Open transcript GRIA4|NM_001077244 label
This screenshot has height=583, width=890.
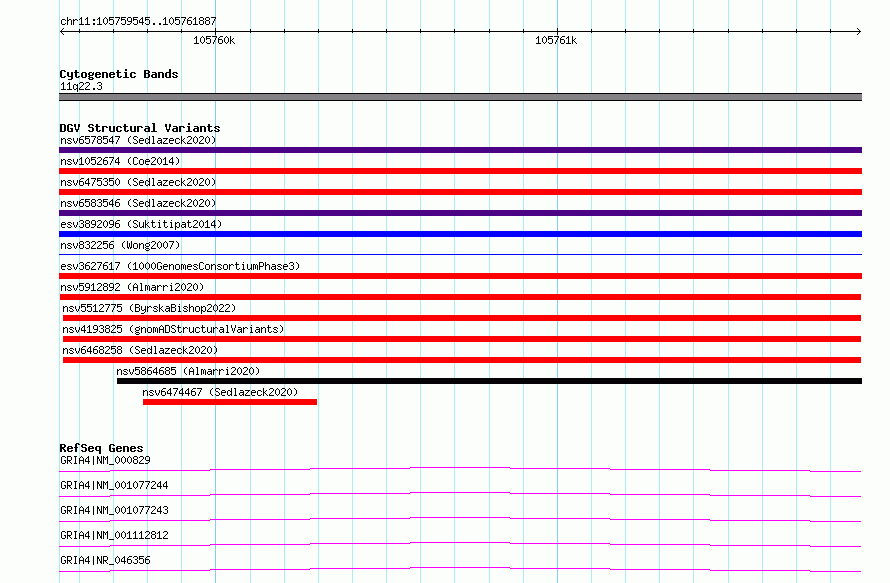[114, 485]
